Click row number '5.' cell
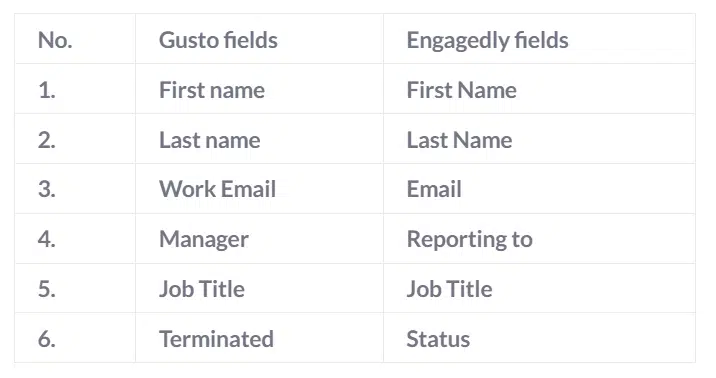 [x=75, y=288]
